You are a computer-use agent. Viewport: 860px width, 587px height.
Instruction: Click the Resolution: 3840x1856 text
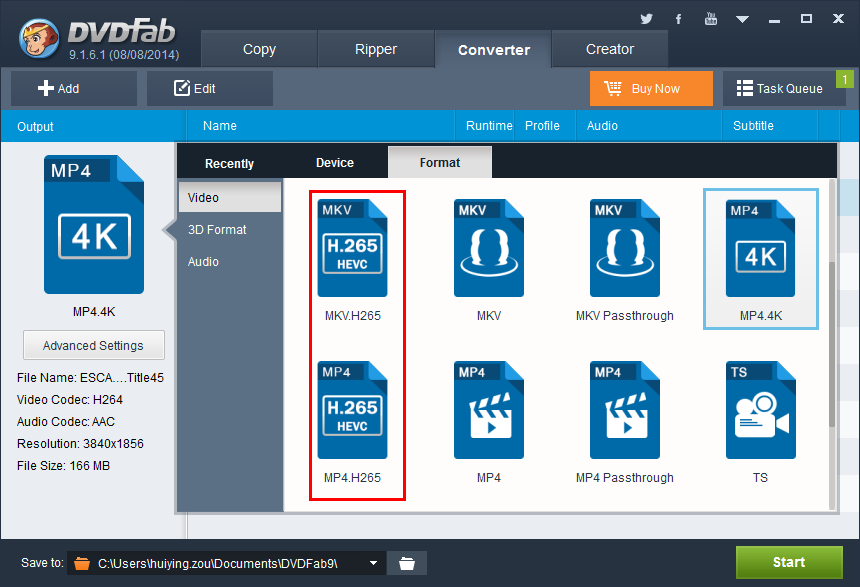pyautogui.click(x=80, y=443)
